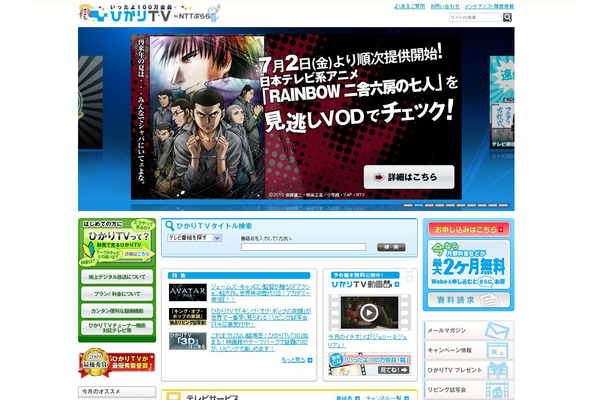Open キャンペーン情報
Screen dimensions: 610x400
pos(468,350)
